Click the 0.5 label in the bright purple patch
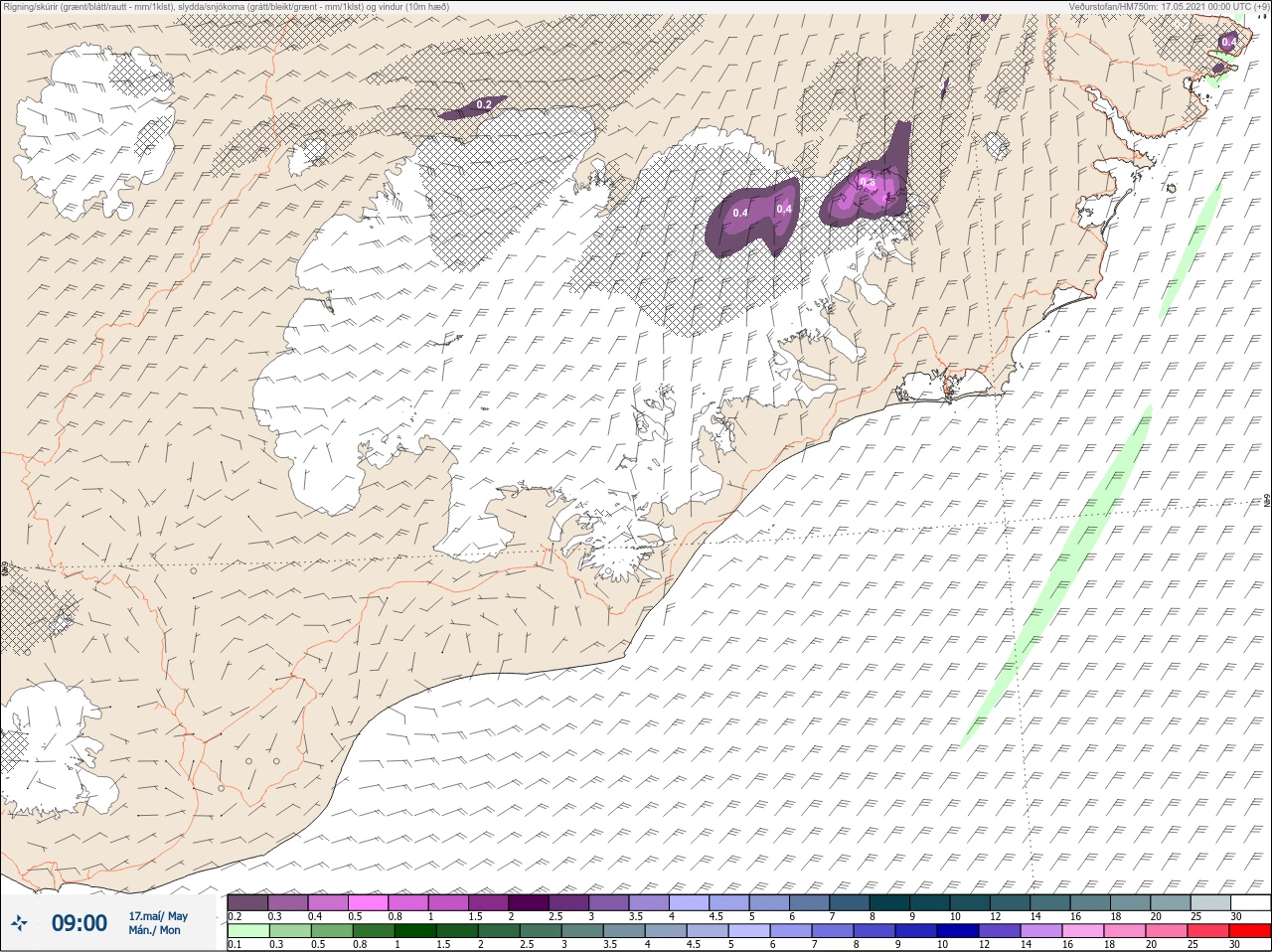 click(867, 182)
